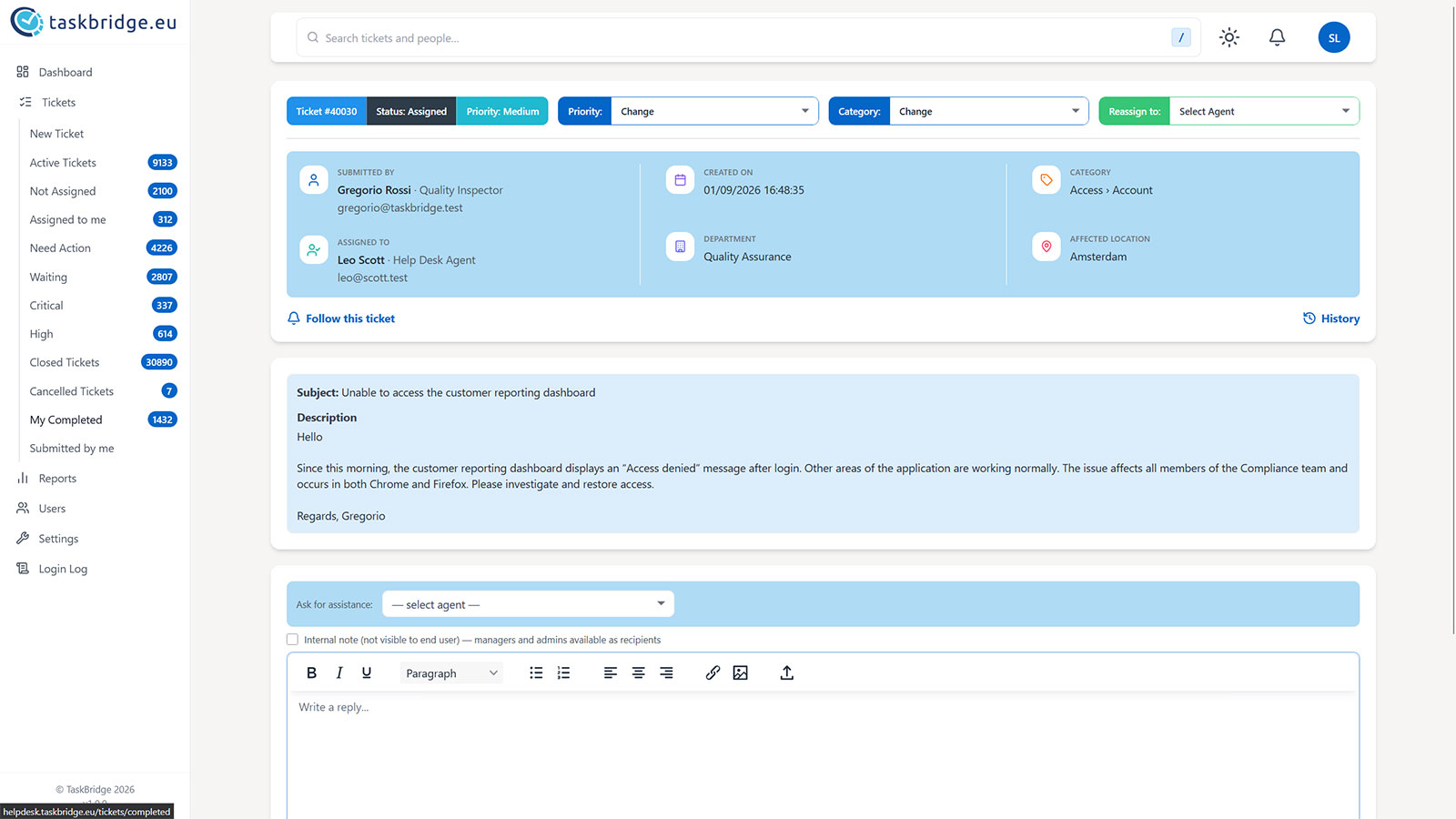The height and width of the screenshot is (819, 1456).
Task: Center align reply text
Action: [x=639, y=672]
